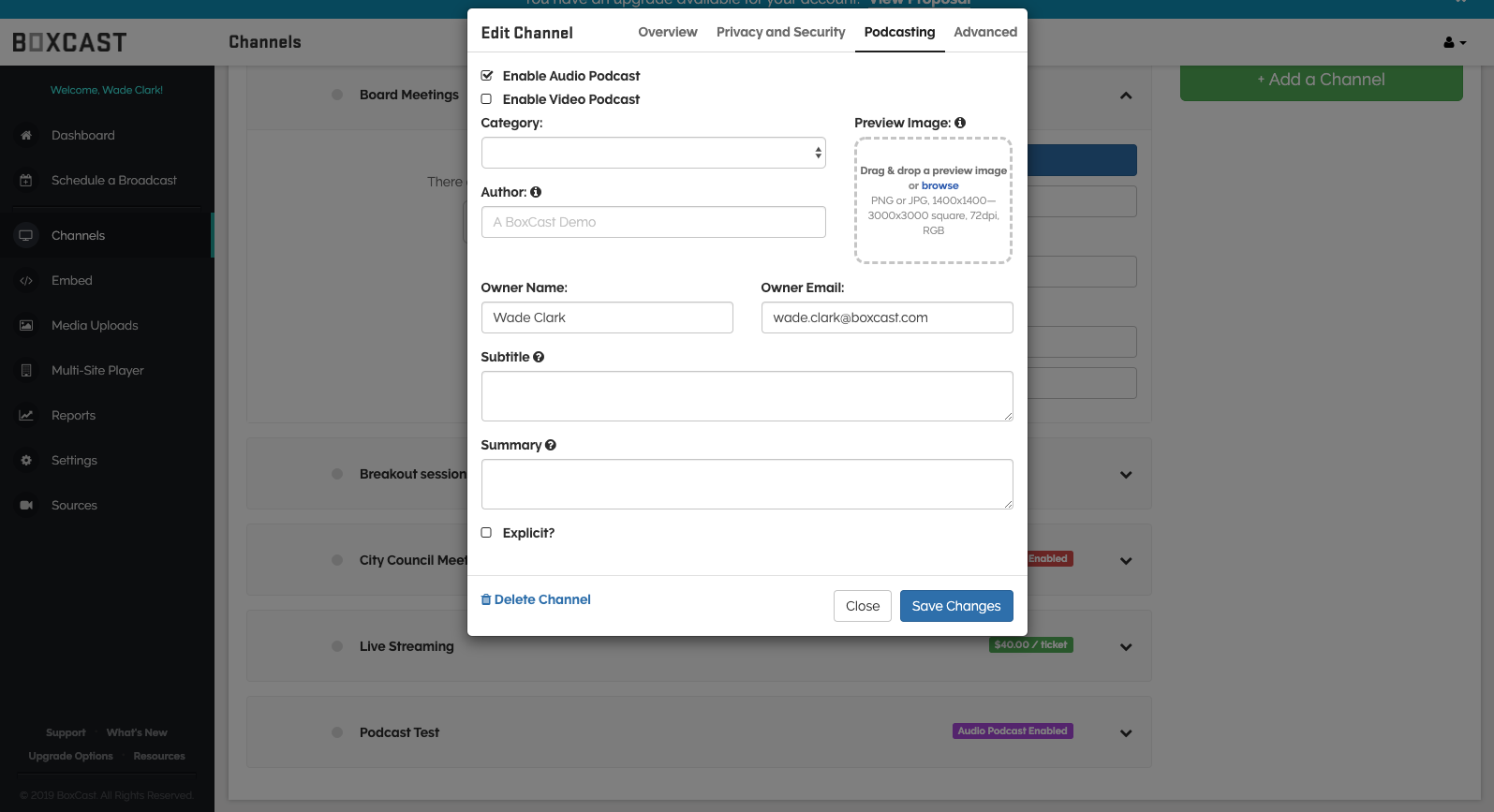Click the Schedule a Broadcast calendar icon
Viewport: 1494px width, 812px height.
tap(26, 181)
